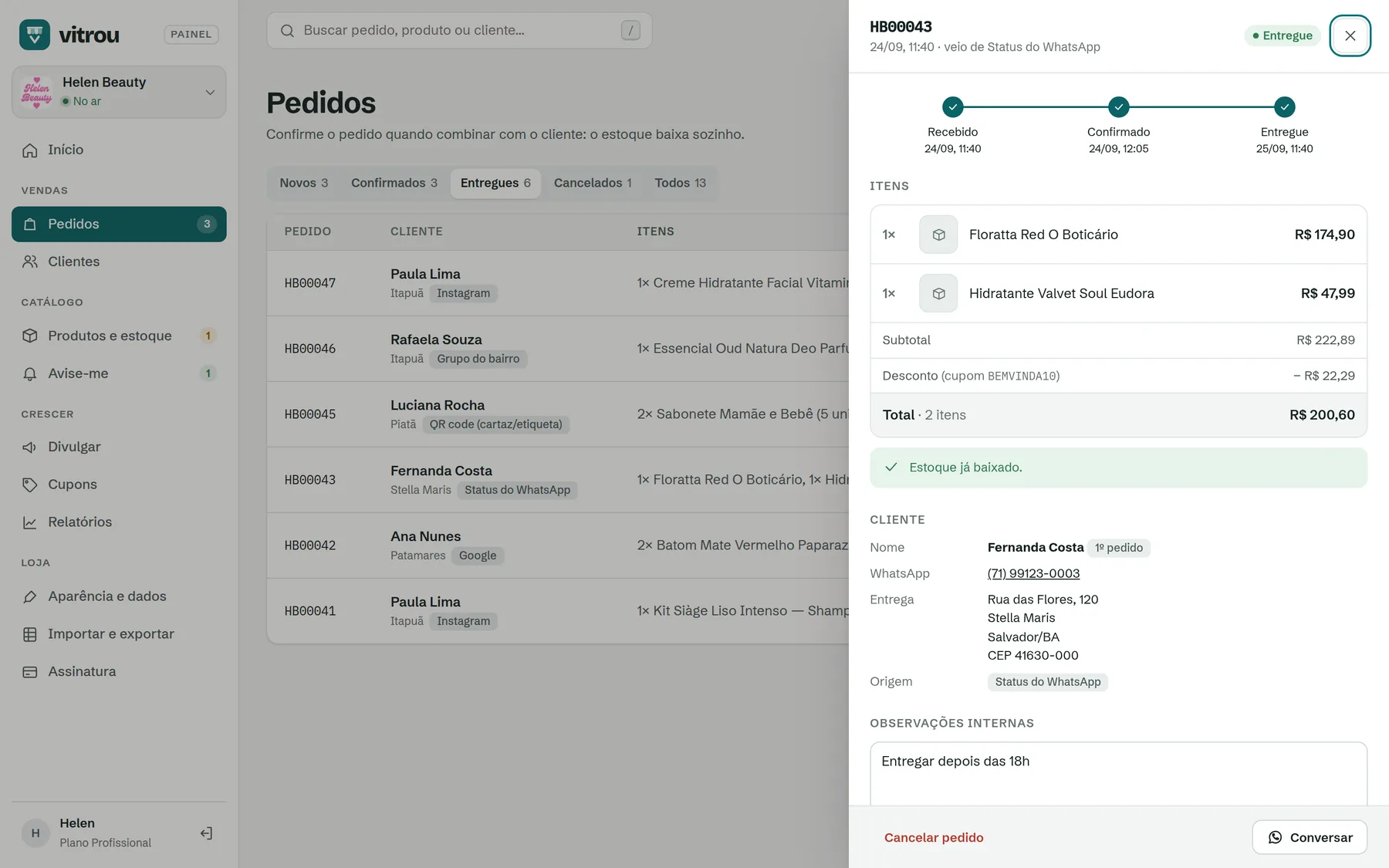Click the Conversar WhatsApp button
Image resolution: width=1389 pixels, height=868 pixels.
[x=1310, y=837]
